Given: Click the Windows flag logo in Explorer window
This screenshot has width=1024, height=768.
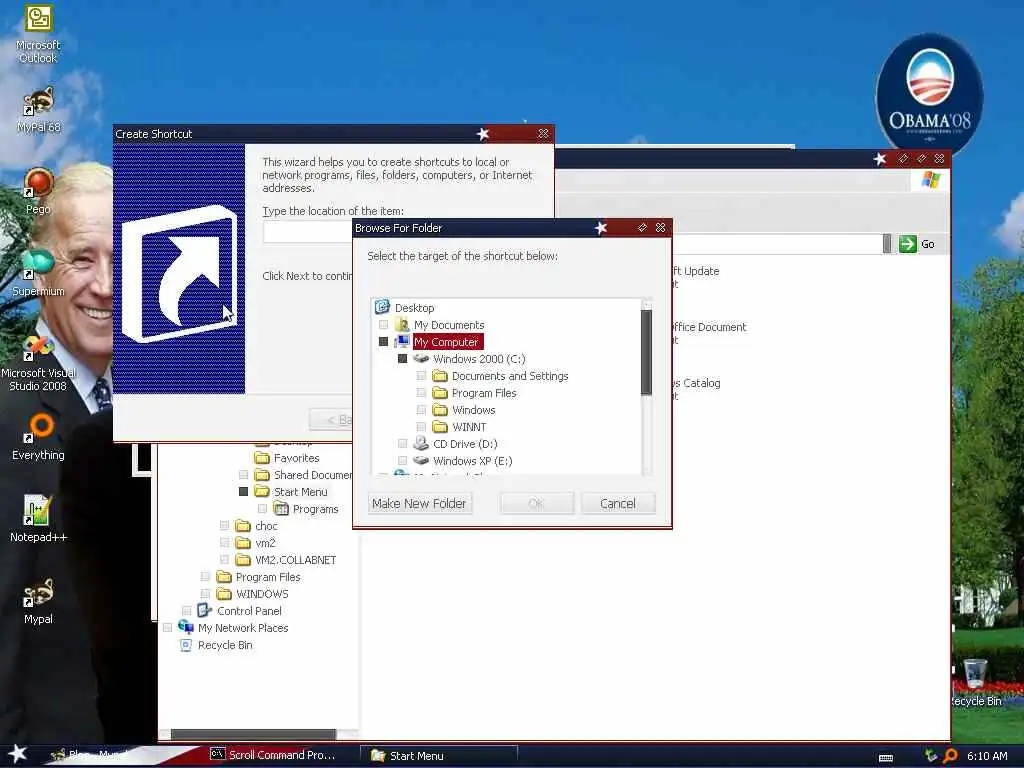Looking at the screenshot, I should (x=931, y=180).
